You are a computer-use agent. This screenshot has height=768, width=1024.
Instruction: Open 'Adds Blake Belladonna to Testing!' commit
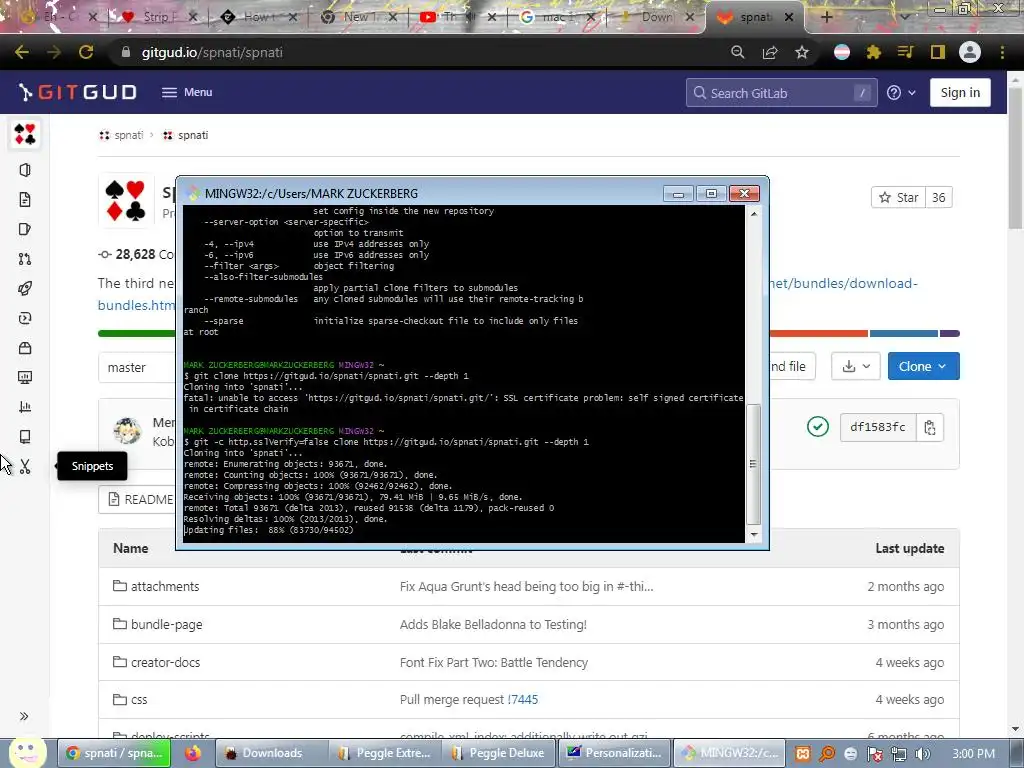coord(493,624)
